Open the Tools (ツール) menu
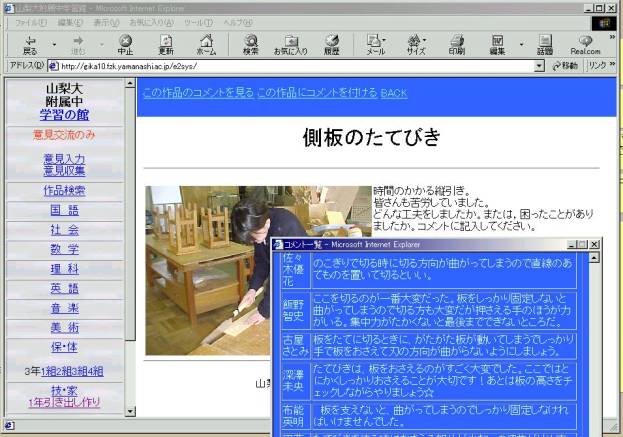The height and width of the screenshot is (437, 623). pos(198,23)
